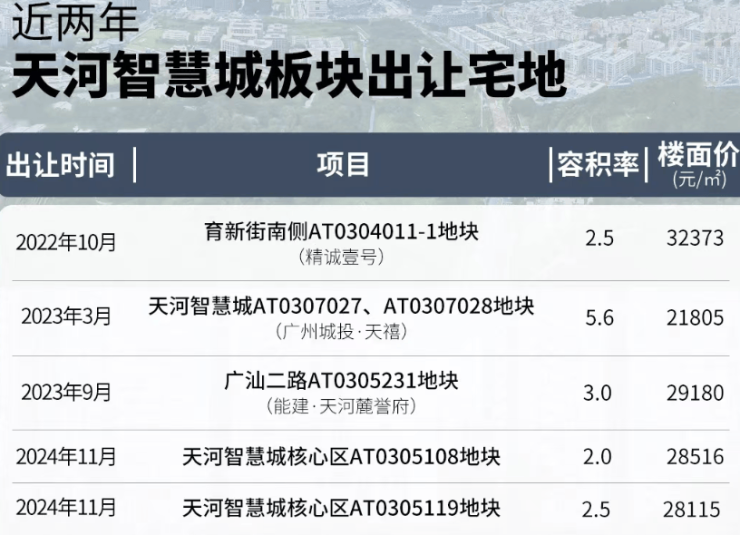
Task: Select the 楼面价 column header
Action: [x=697, y=158]
